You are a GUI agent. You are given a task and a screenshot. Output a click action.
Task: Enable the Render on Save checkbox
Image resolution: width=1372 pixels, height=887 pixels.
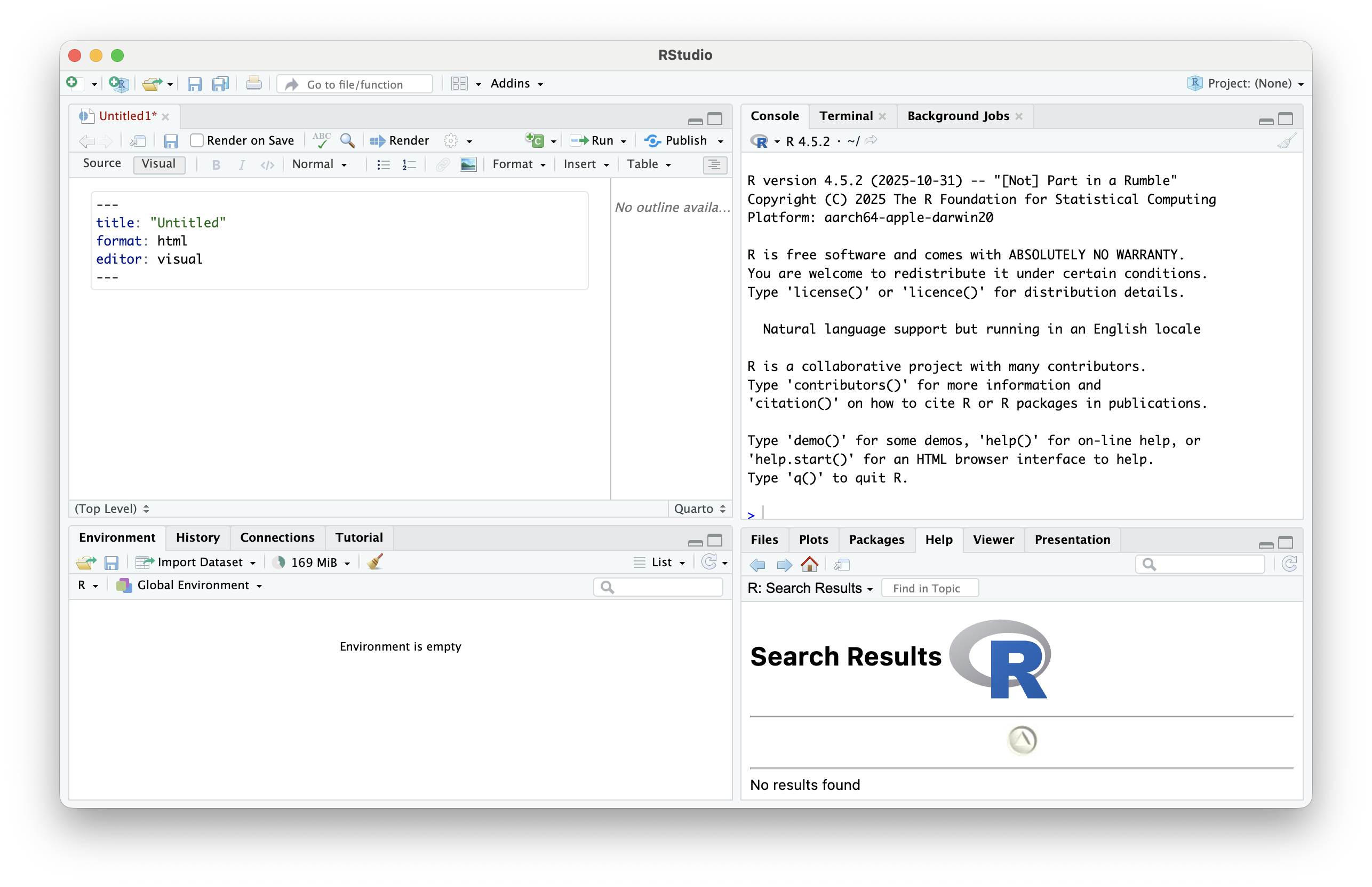pos(197,140)
